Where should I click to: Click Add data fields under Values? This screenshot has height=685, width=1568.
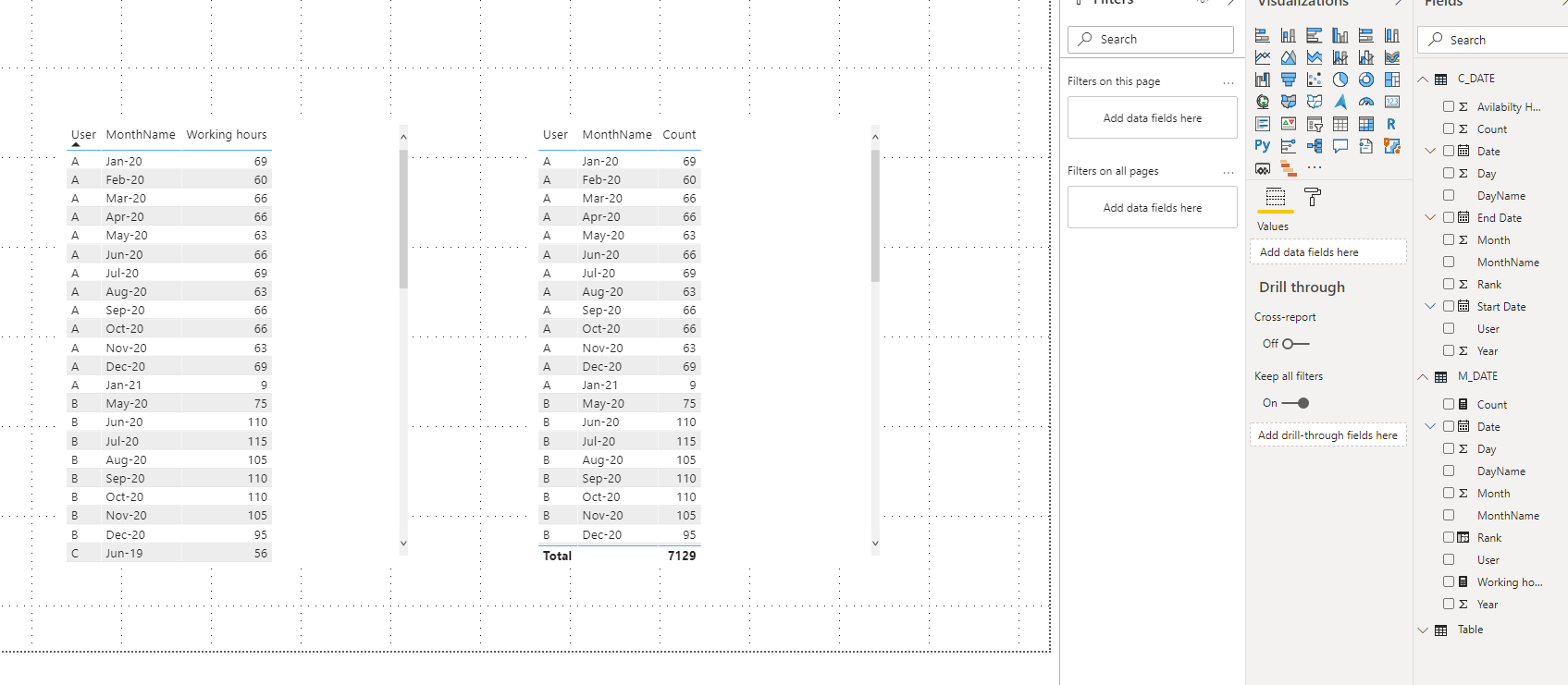(1327, 252)
